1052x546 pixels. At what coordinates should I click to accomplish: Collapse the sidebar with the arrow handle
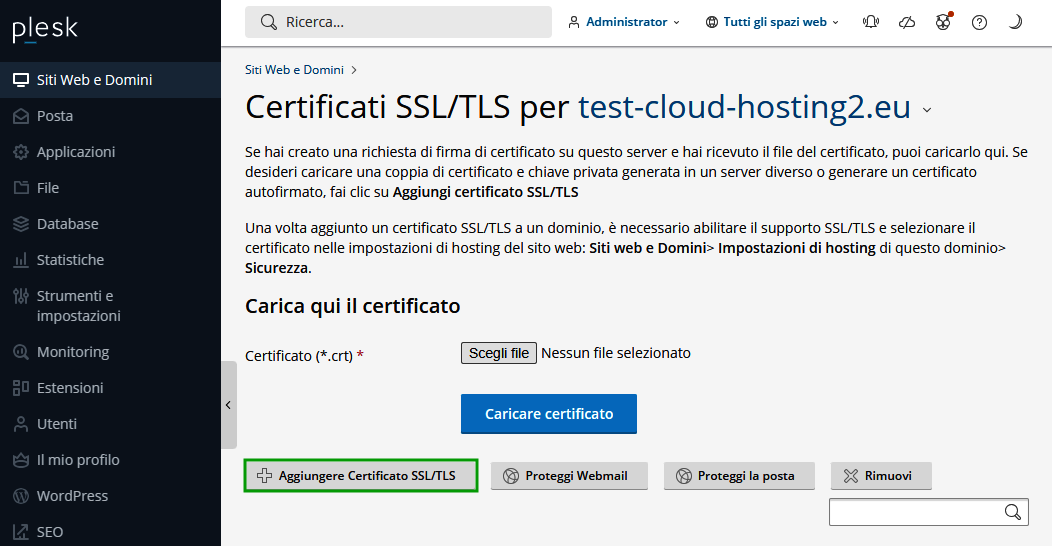tap(229, 405)
